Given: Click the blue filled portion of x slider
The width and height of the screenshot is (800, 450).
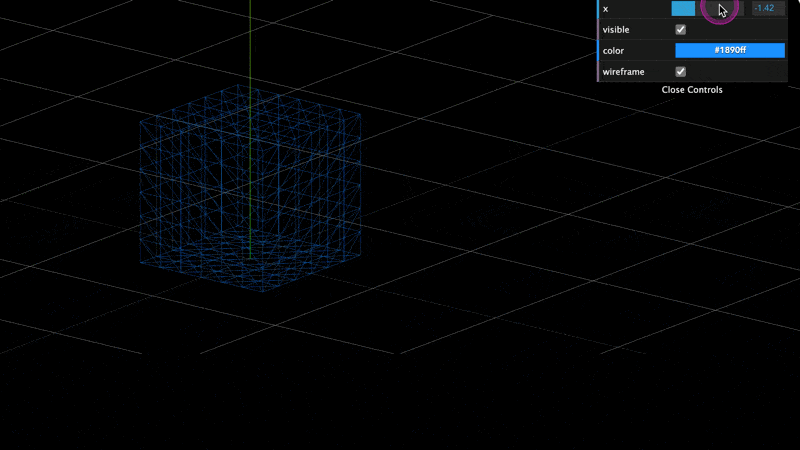Looking at the screenshot, I should pos(683,9).
